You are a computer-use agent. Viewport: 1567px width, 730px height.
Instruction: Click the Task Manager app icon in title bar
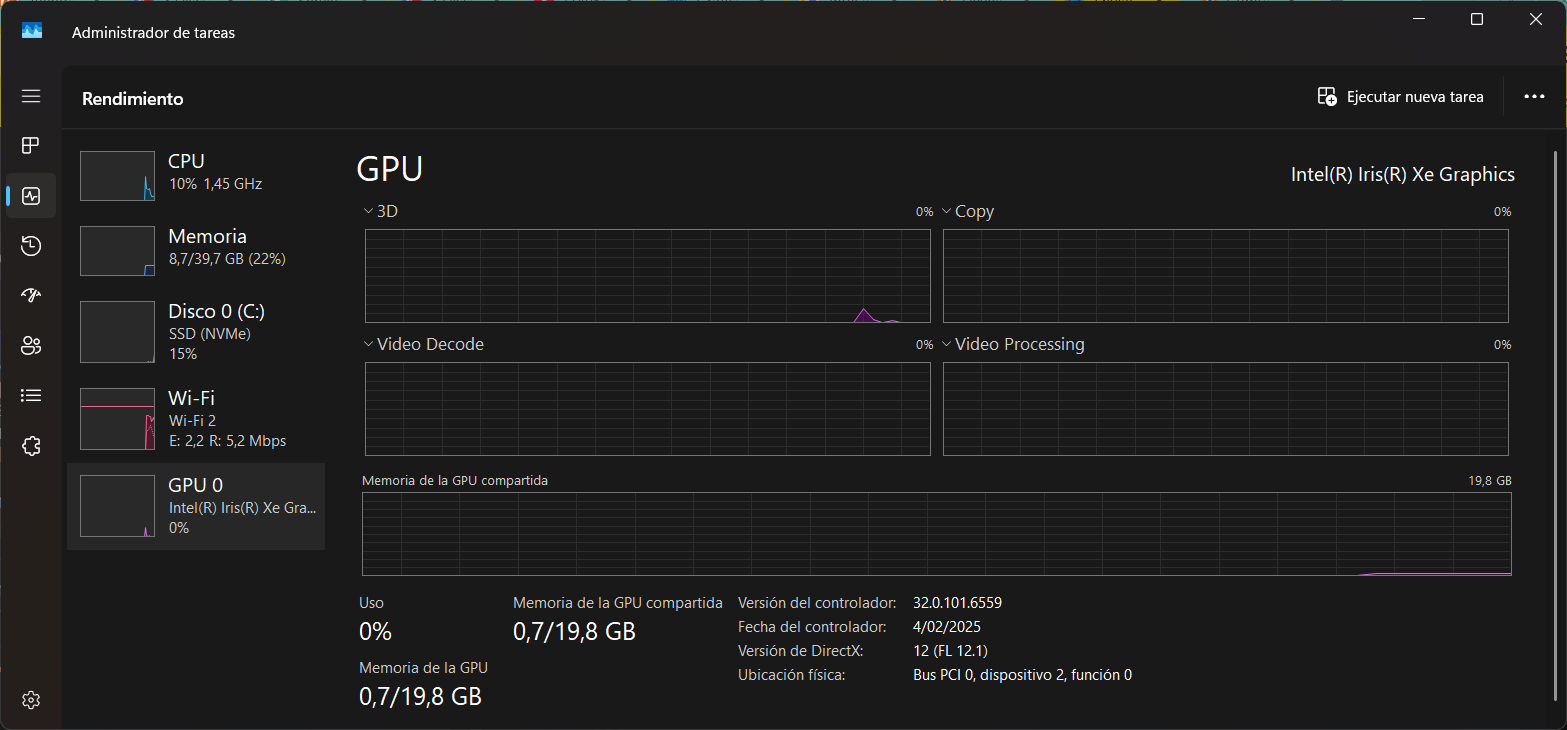pos(32,31)
